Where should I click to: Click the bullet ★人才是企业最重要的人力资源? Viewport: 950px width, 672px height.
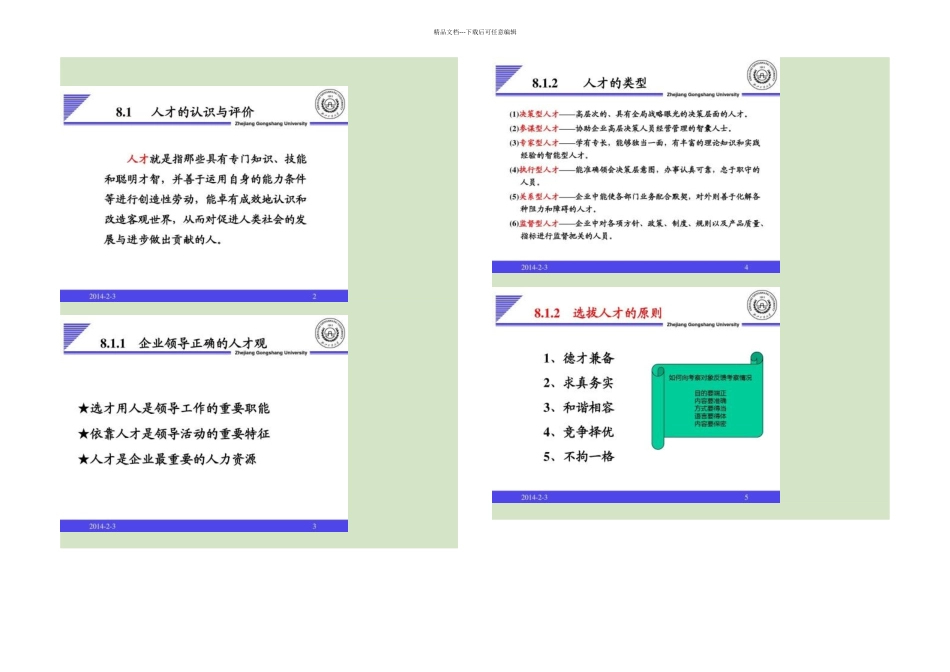coord(167,459)
